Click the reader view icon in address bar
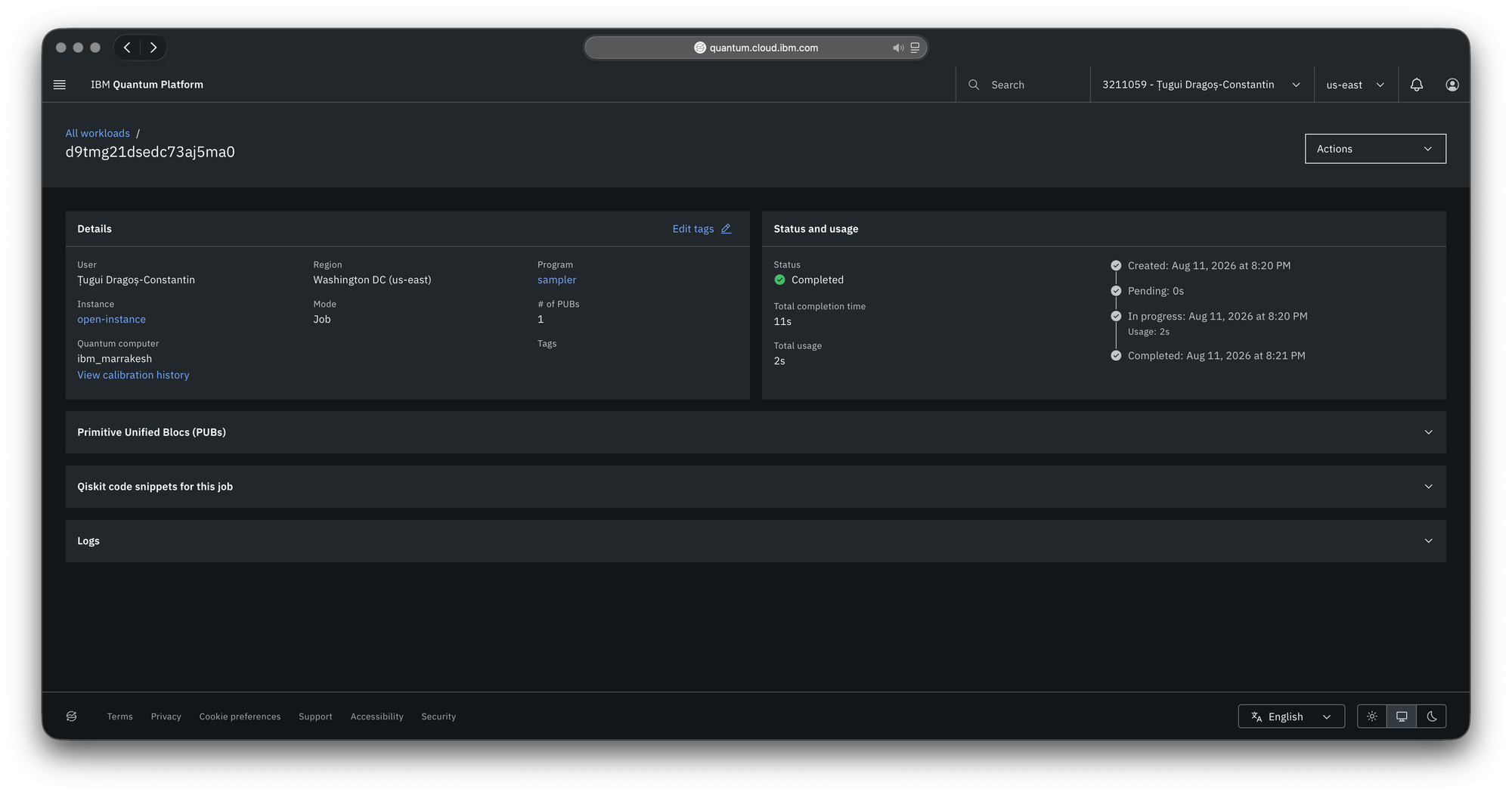The width and height of the screenshot is (1512, 795). pos(915,48)
